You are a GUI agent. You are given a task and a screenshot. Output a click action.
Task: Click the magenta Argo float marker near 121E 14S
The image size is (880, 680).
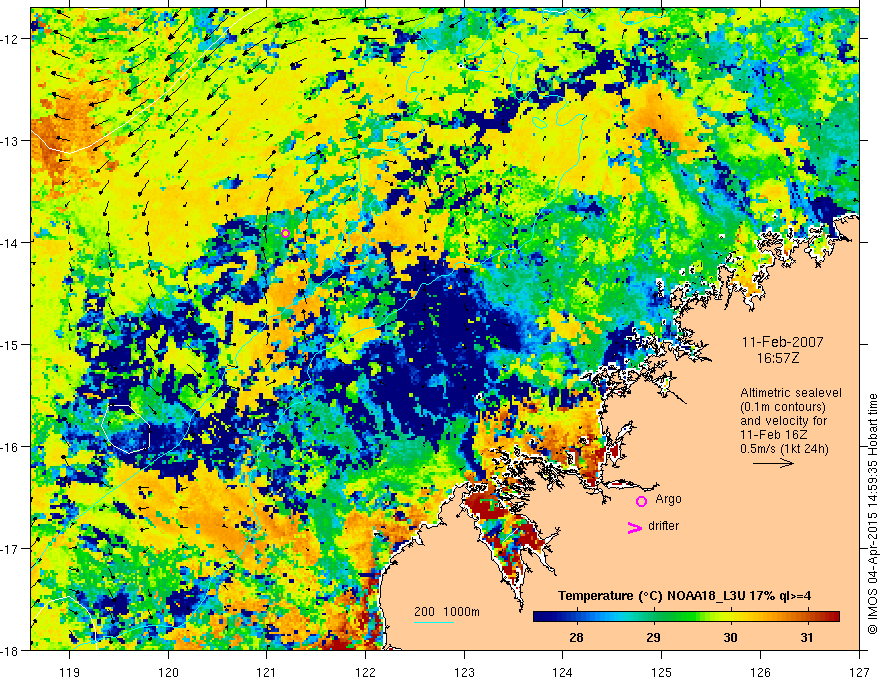(285, 233)
